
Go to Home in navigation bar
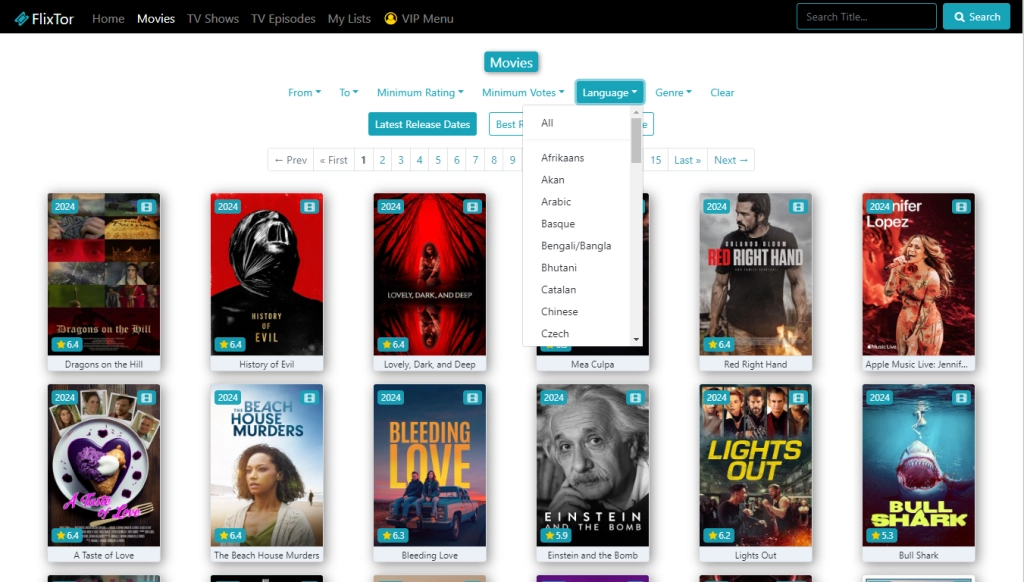(108, 18)
